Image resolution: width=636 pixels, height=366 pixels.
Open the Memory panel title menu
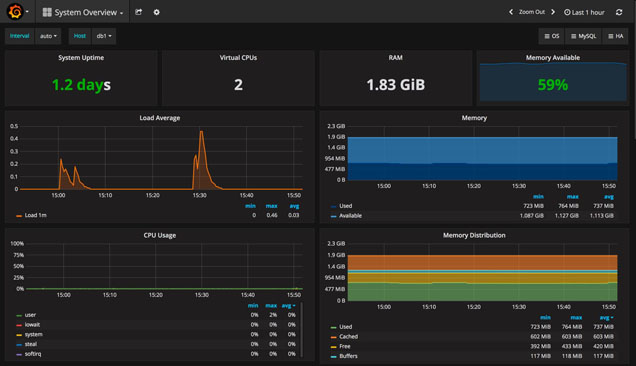pyautogui.click(x=474, y=118)
